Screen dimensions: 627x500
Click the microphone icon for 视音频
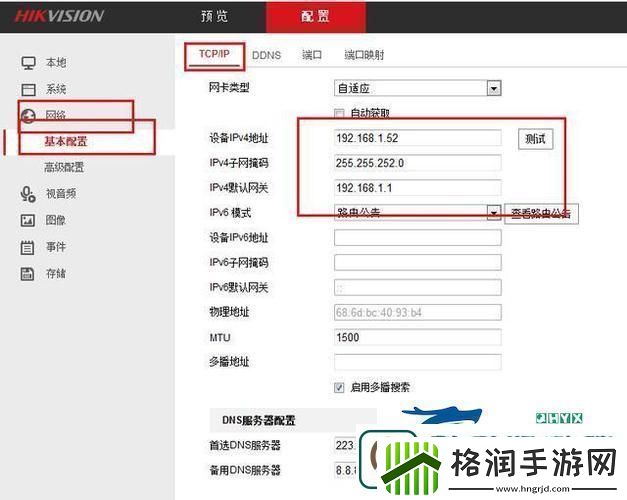coord(28,194)
